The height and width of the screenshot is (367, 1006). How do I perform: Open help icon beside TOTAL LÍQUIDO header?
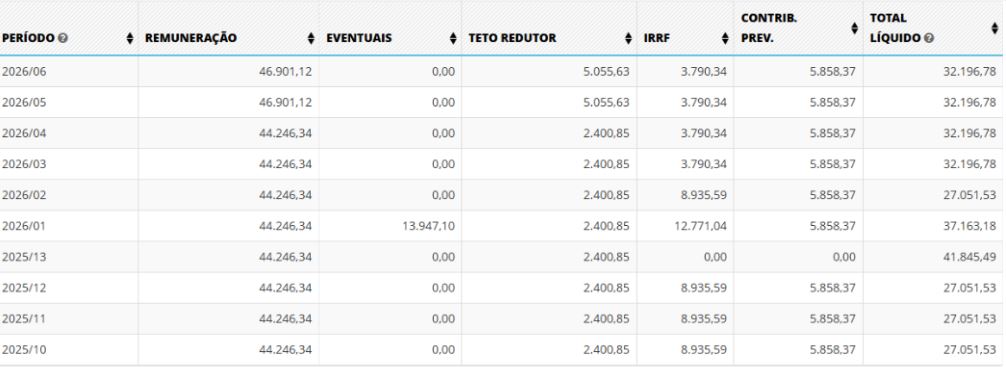coord(929,38)
